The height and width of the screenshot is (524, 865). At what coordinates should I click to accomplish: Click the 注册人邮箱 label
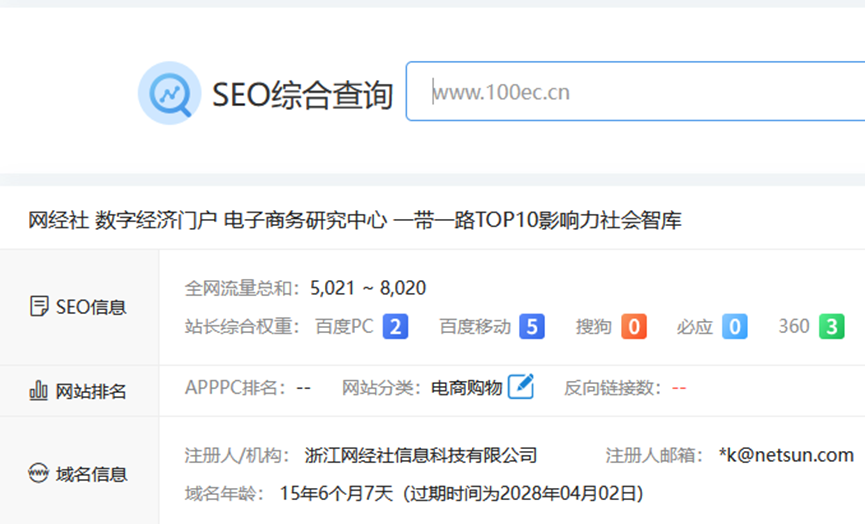tap(654, 456)
